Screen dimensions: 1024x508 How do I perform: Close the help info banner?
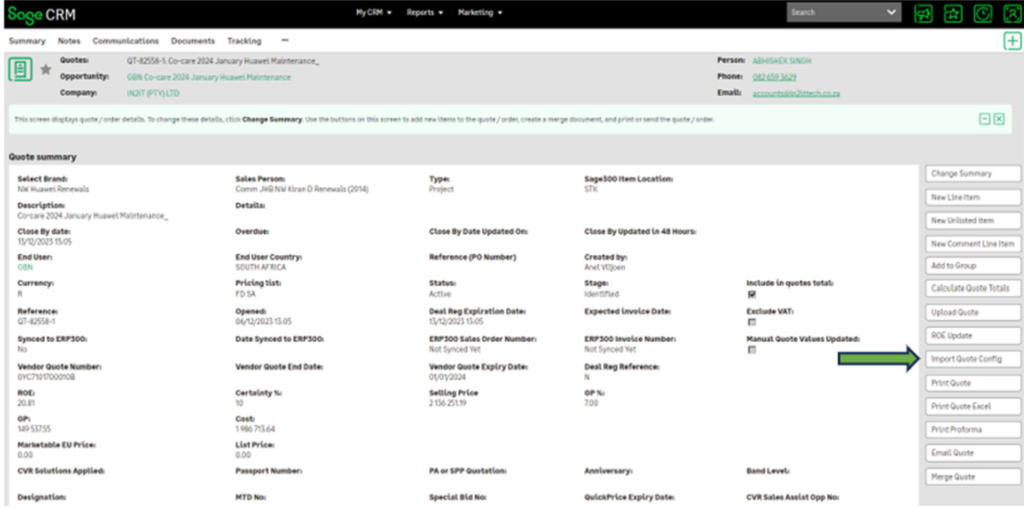[999, 118]
